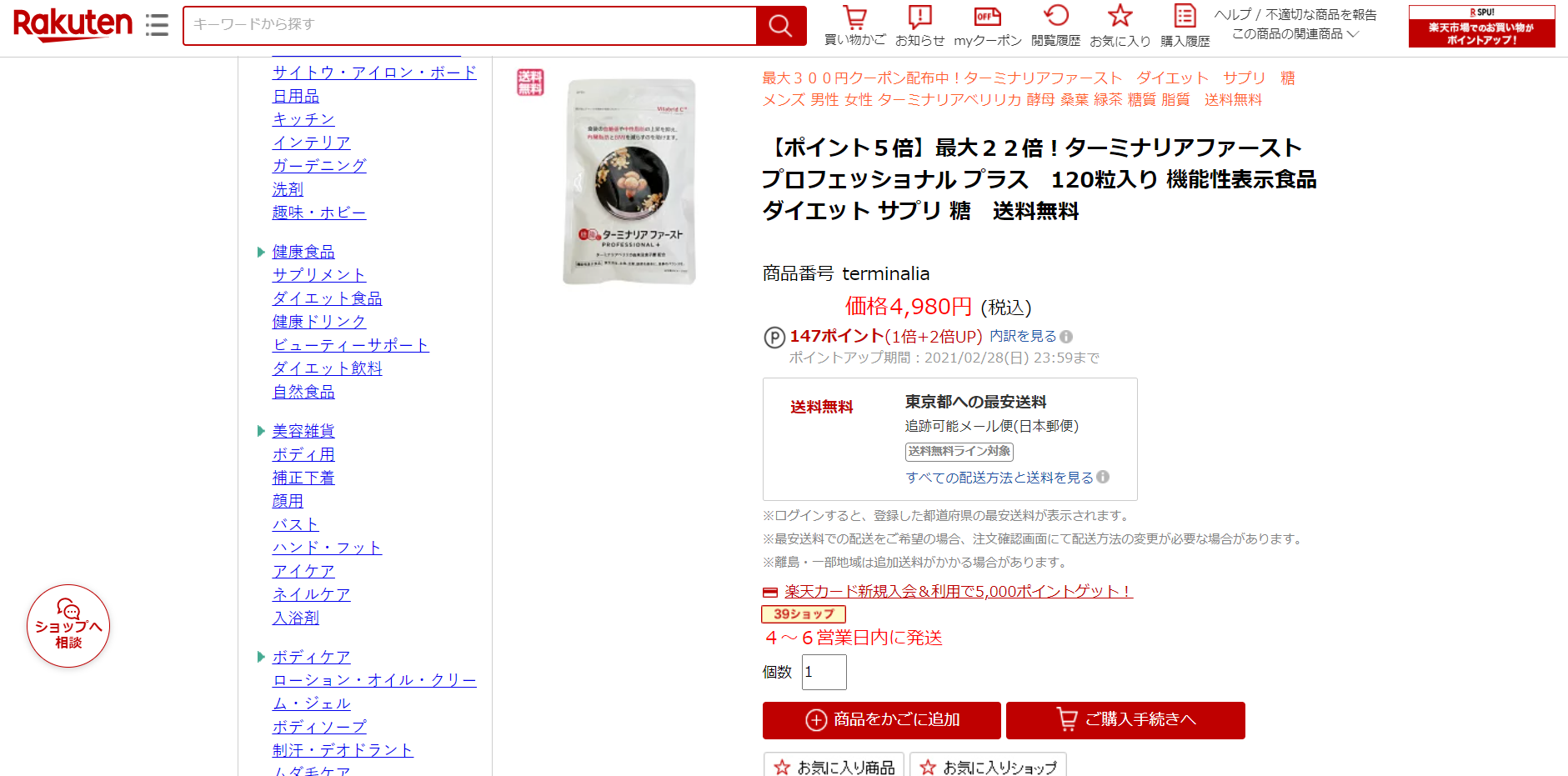
Task: Click the 39ショップ badge
Action: tap(804, 614)
